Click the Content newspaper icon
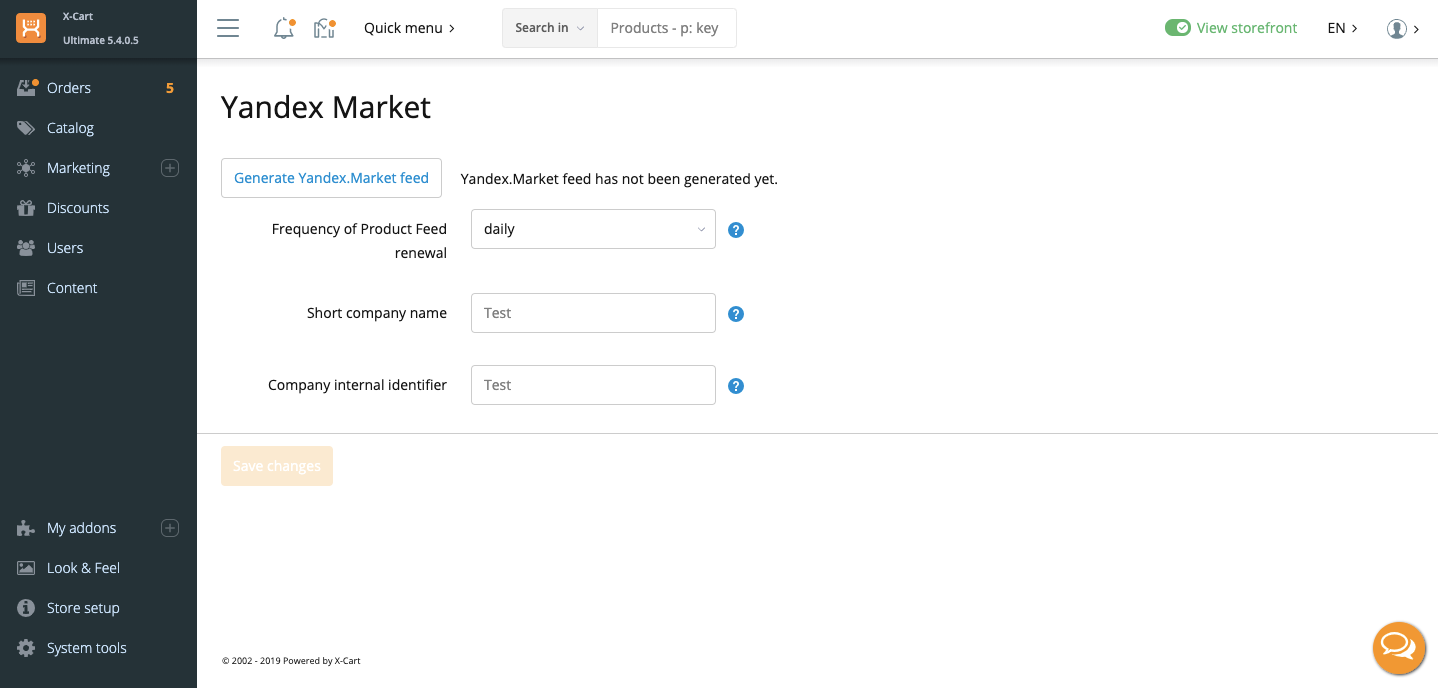This screenshot has height=688, width=1438. [26, 288]
